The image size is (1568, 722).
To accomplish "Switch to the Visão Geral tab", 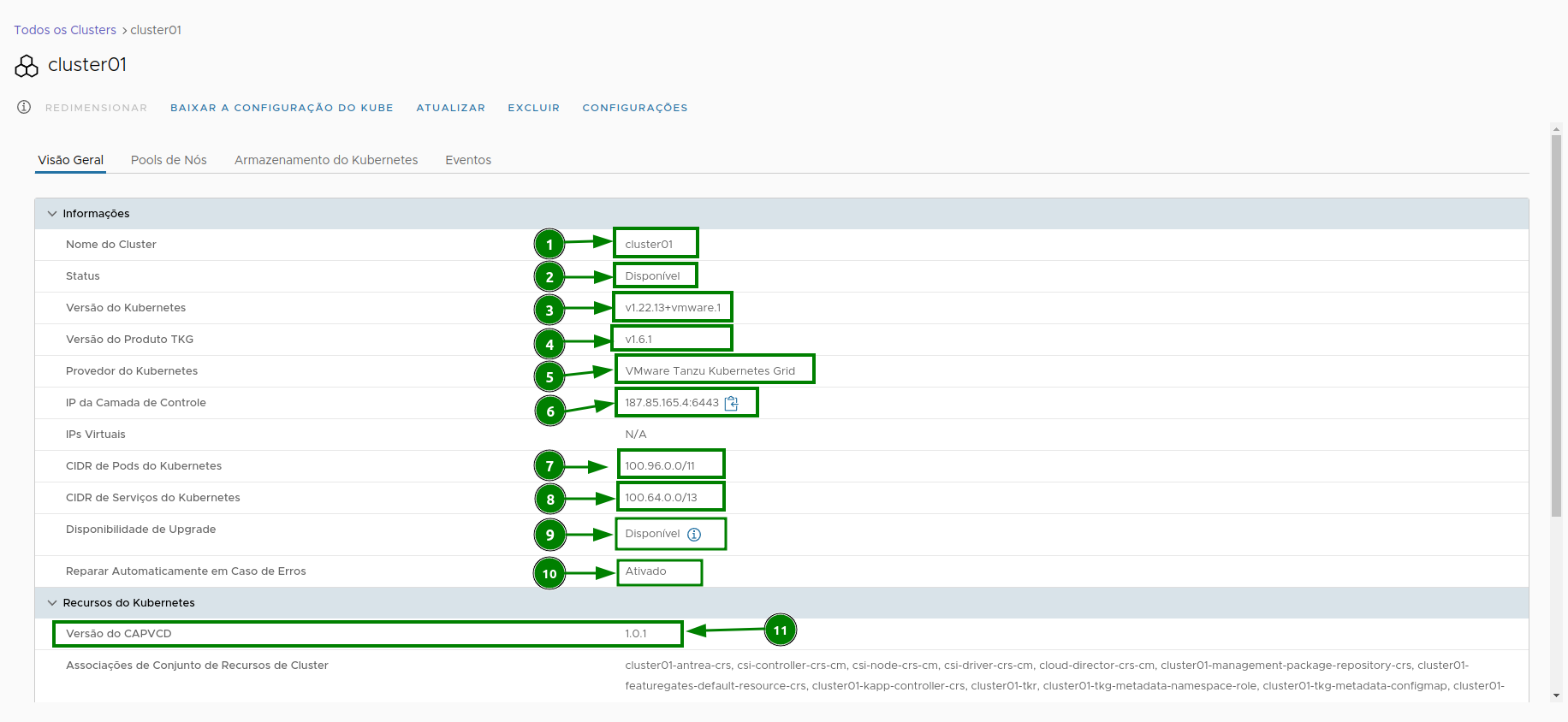I will tap(70, 160).
